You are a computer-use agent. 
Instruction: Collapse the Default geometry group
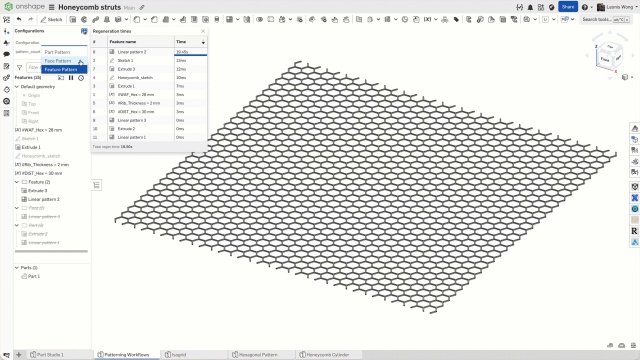tap(17, 87)
